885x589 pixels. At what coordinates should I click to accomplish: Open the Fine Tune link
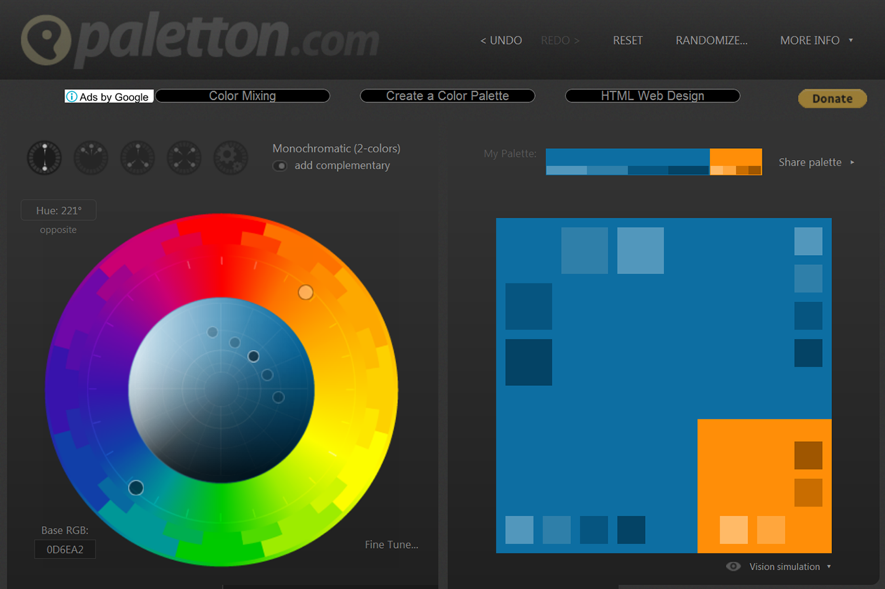[391, 545]
